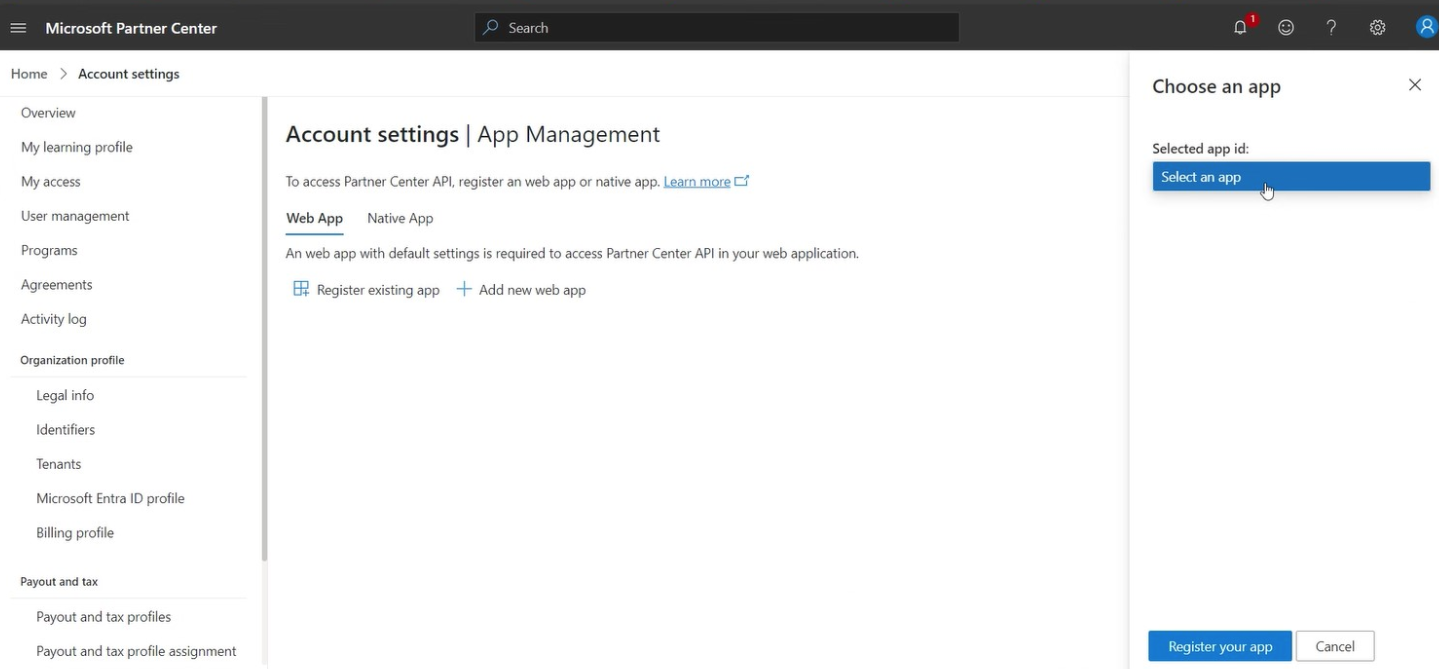Screen dimensions: 1439x669
Task: Open Identifiers page
Action: [66, 429]
